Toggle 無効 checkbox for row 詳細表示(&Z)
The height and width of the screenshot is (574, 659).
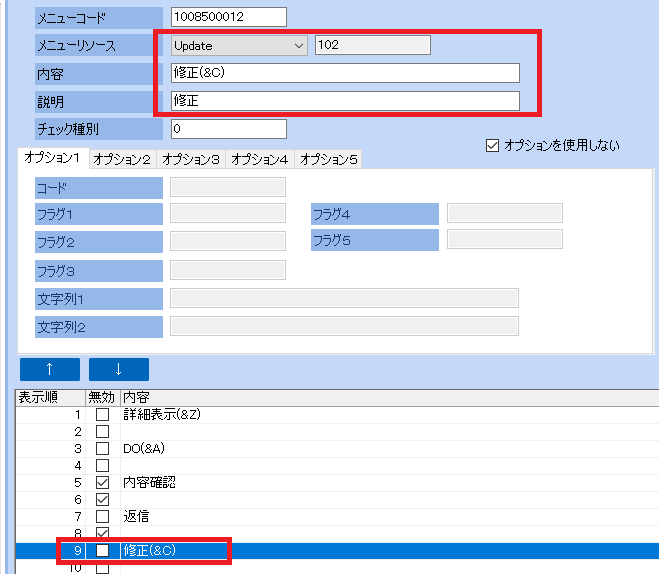pyautogui.click(x=103, y=415)
